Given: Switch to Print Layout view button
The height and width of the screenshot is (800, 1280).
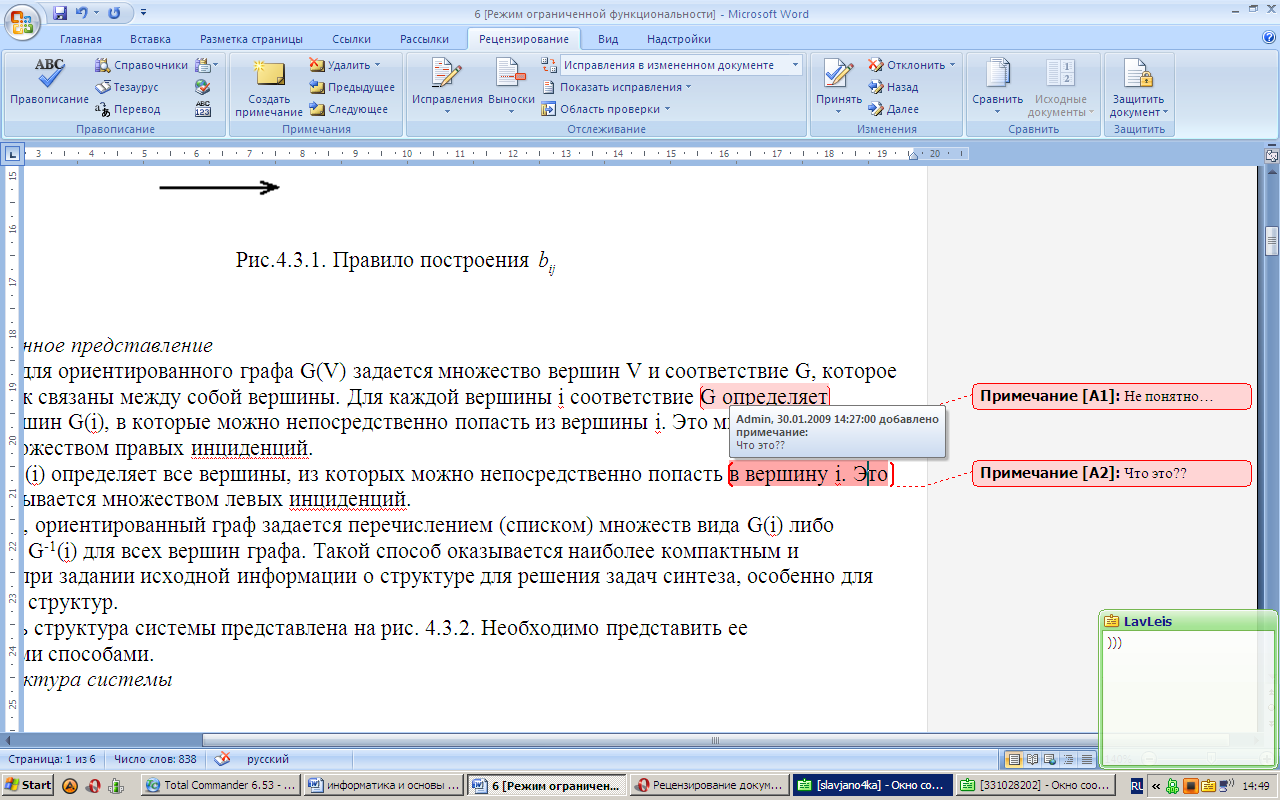Looking at the screenshot, I should pyautogui.click(x=1015, y=760).
